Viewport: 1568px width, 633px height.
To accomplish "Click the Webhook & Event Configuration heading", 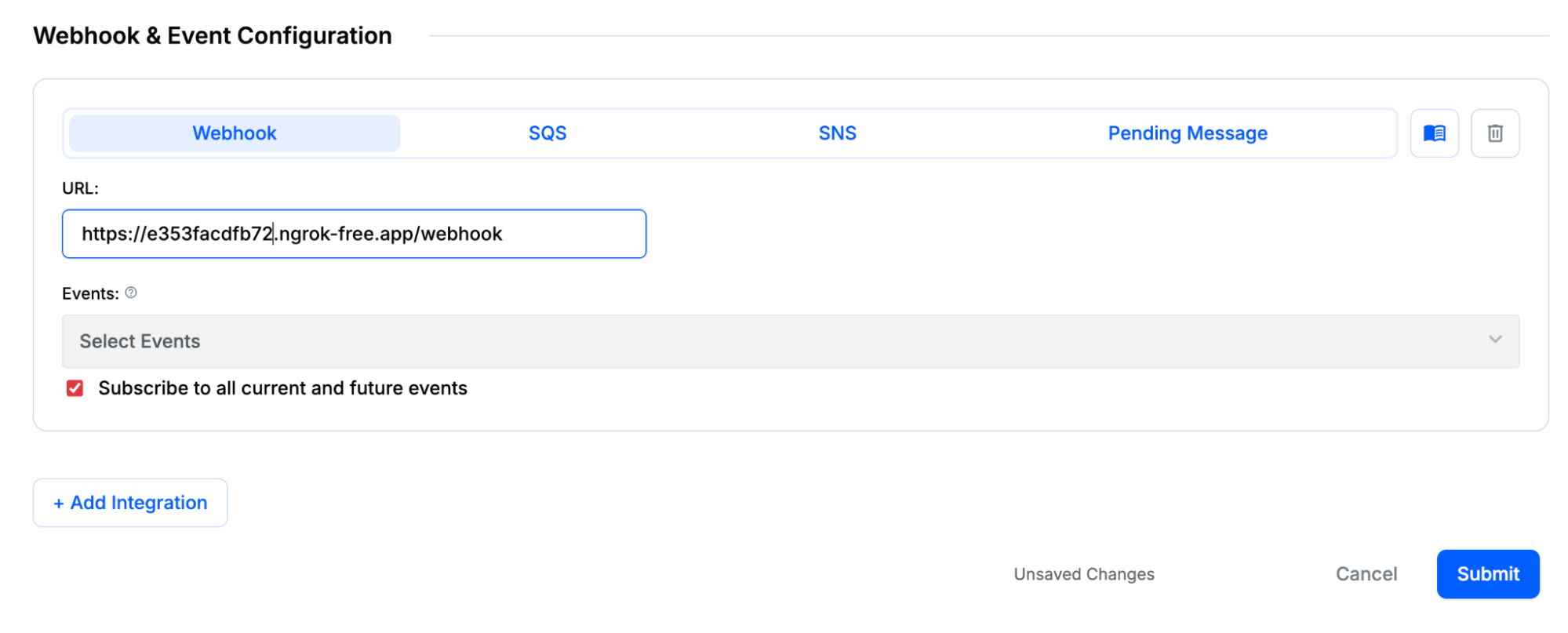I will coord(213,36).
